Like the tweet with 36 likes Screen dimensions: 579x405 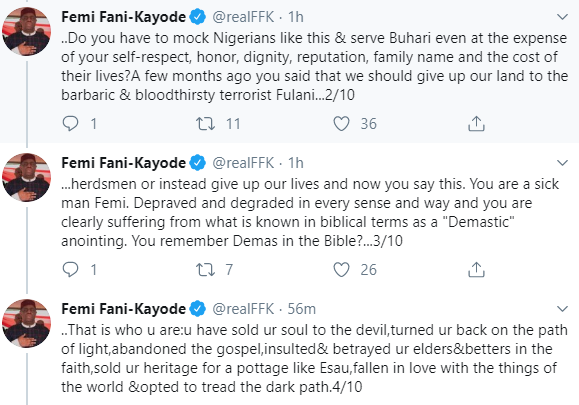coord(341,124)
